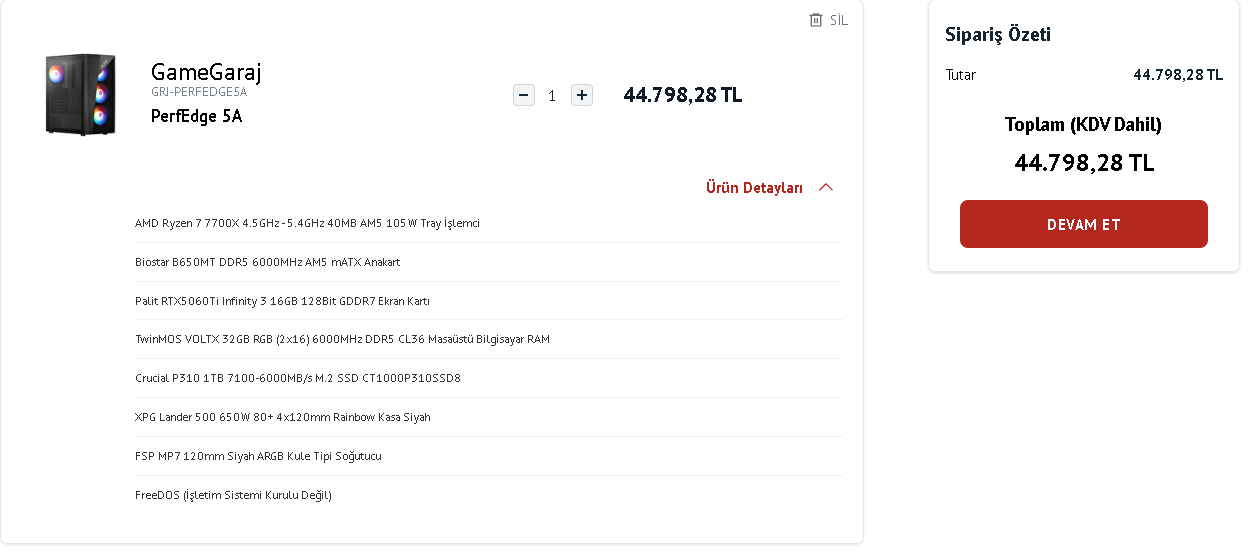
Task: Open the PerfEdge 5A product thumbnail
Action: click(x=81, y=95)
